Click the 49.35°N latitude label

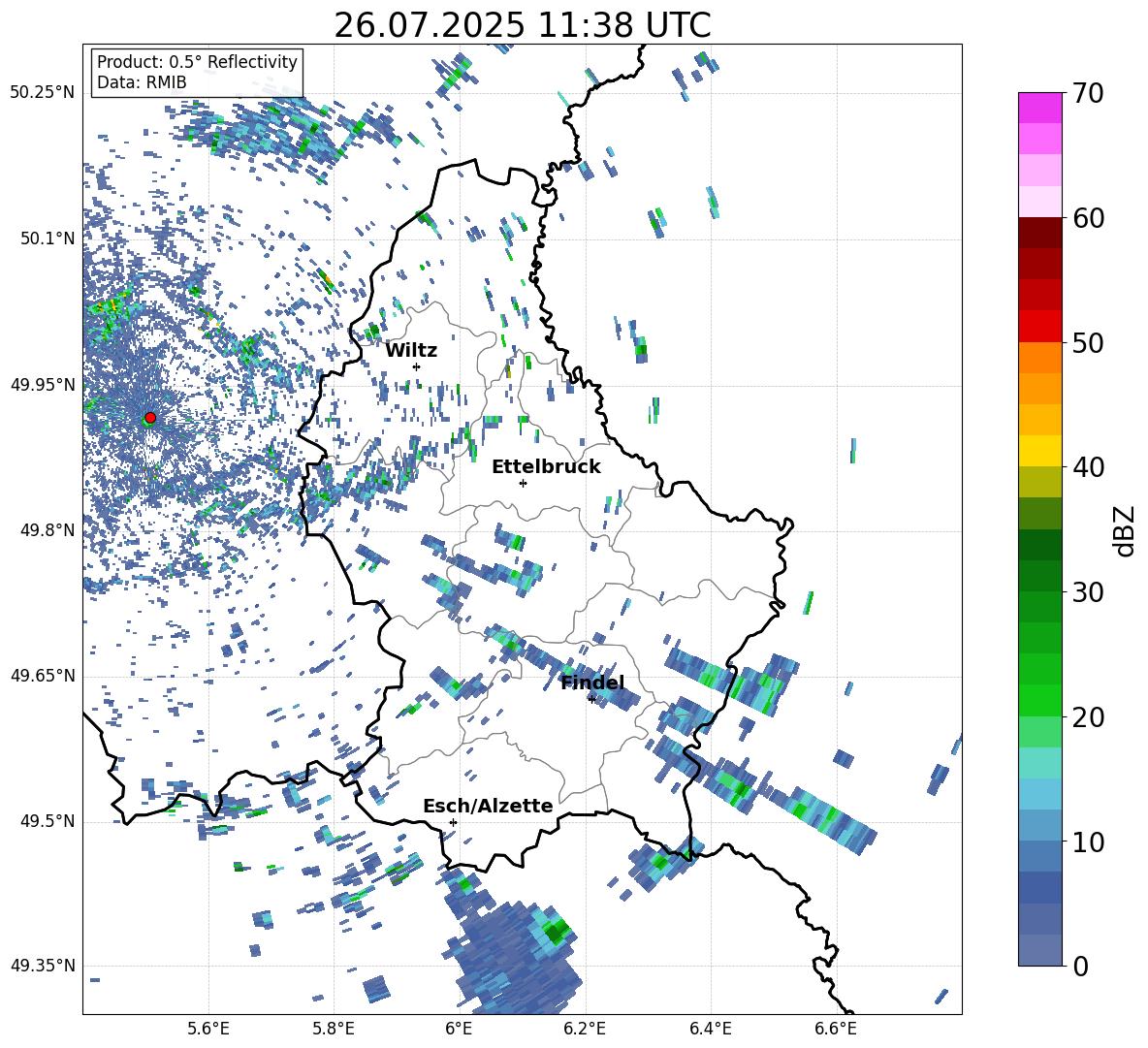pos(43,966)
